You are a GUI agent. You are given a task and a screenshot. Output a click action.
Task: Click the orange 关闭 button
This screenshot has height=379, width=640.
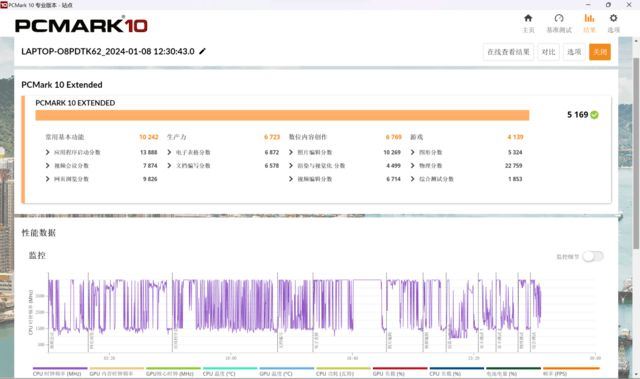click(600, 52)
